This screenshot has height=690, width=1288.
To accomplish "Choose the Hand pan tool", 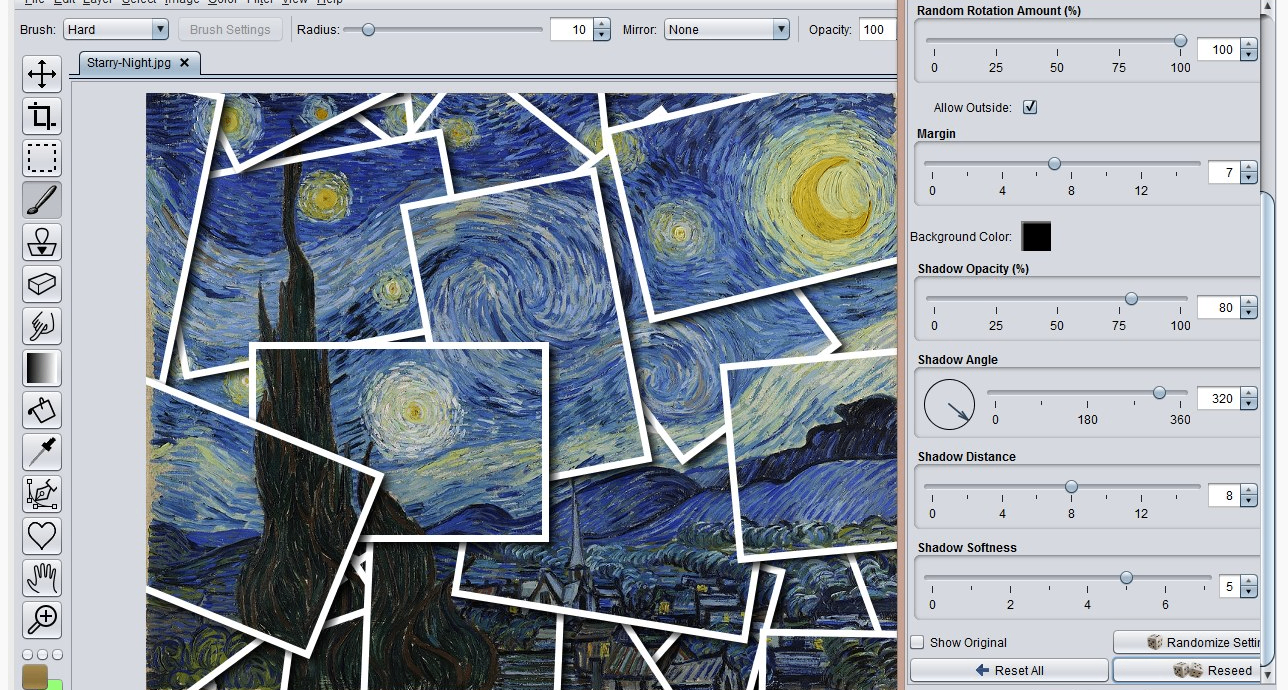I will 42,578.
